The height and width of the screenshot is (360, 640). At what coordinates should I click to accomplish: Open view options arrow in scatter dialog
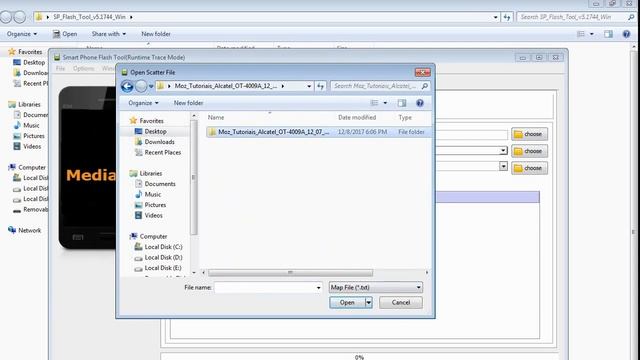coord(385,103)
